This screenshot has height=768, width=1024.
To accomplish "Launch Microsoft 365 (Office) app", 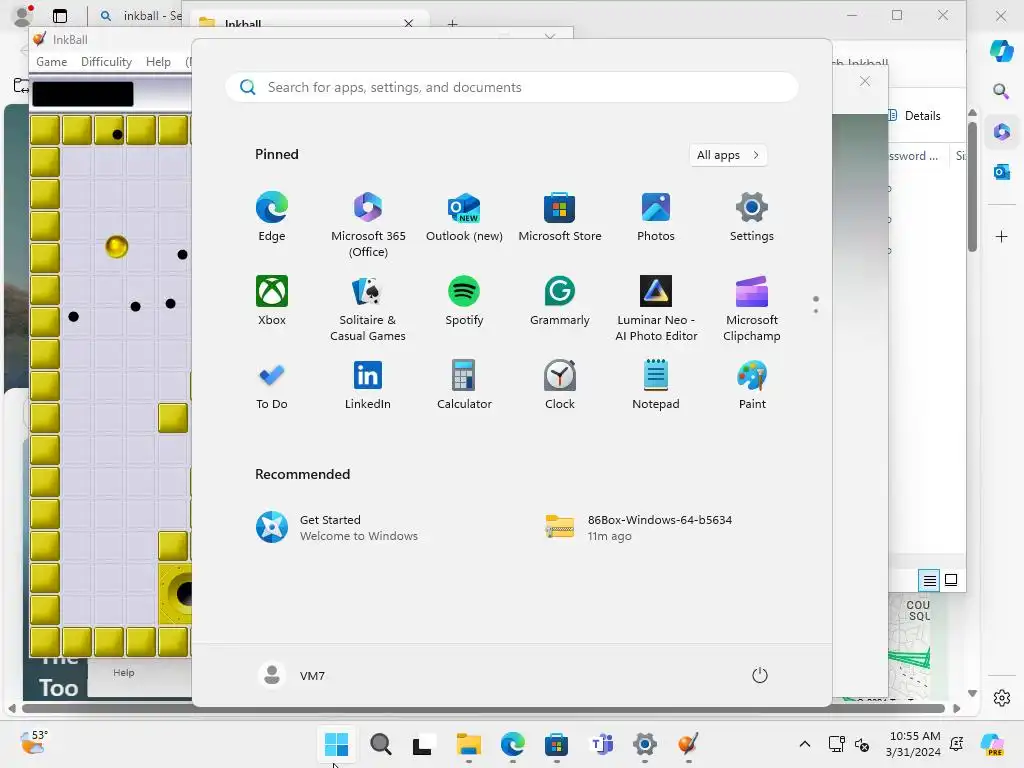I will click(368, 225).
